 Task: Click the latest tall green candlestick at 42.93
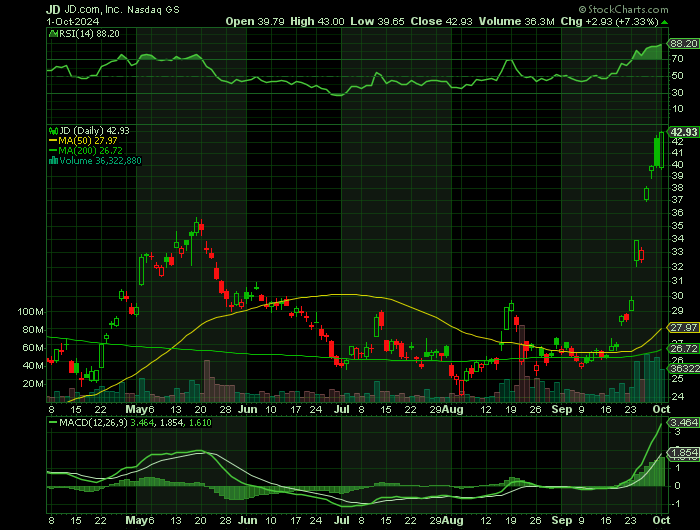click(x=661, y=150)
